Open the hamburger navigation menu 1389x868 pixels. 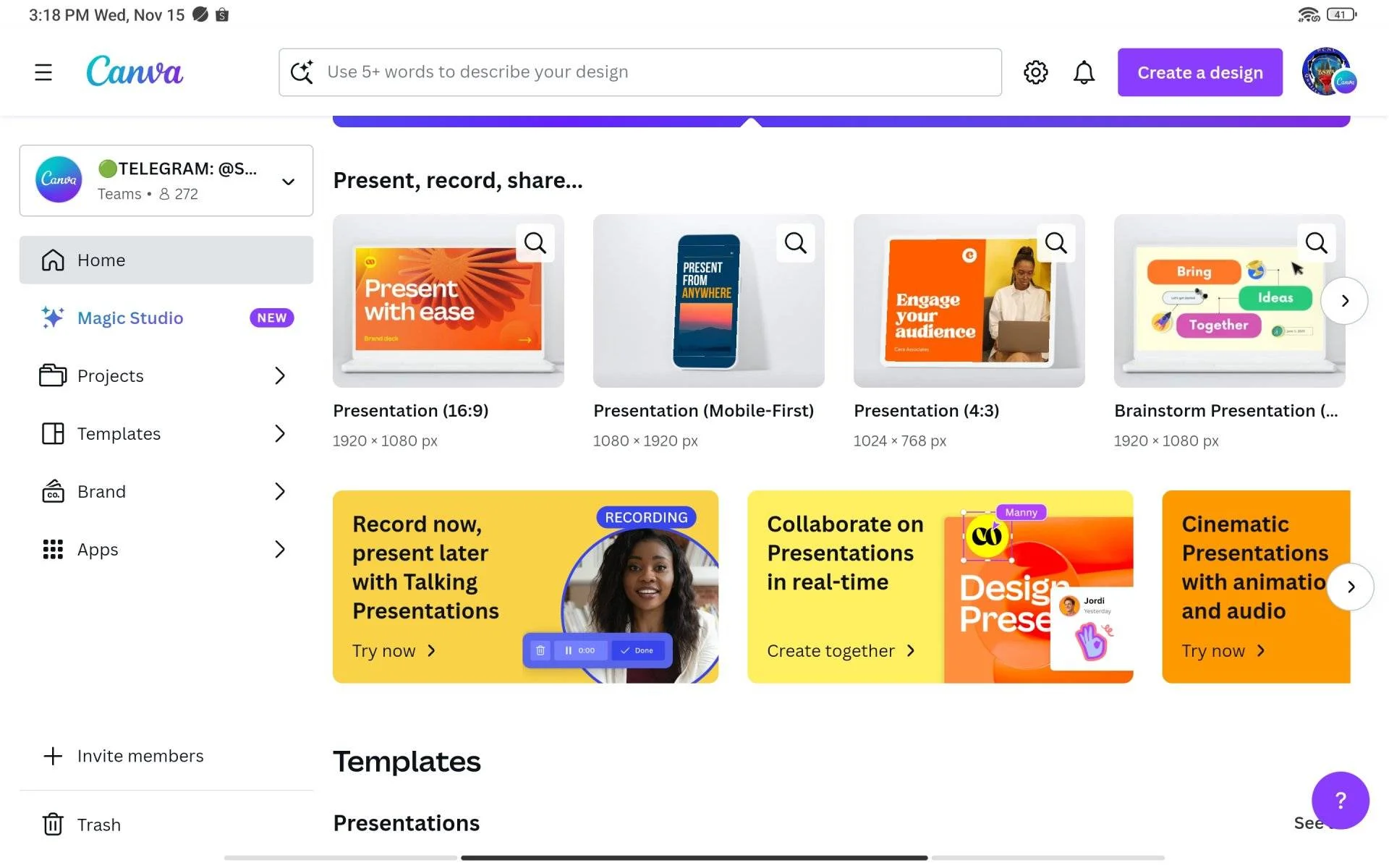(43, 72)
